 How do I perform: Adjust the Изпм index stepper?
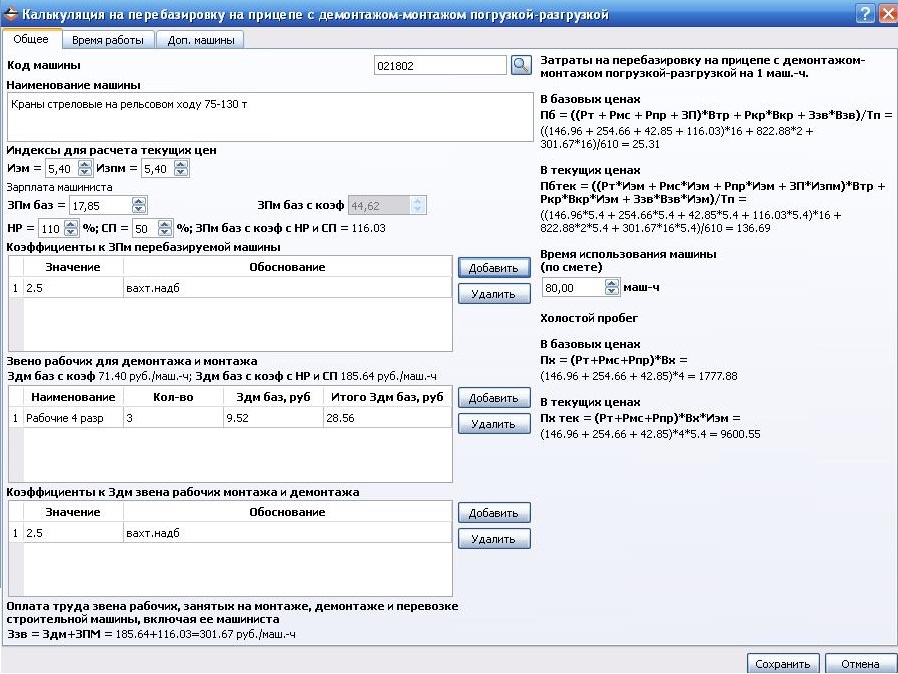pyautogui.click(x=181, y=169)
